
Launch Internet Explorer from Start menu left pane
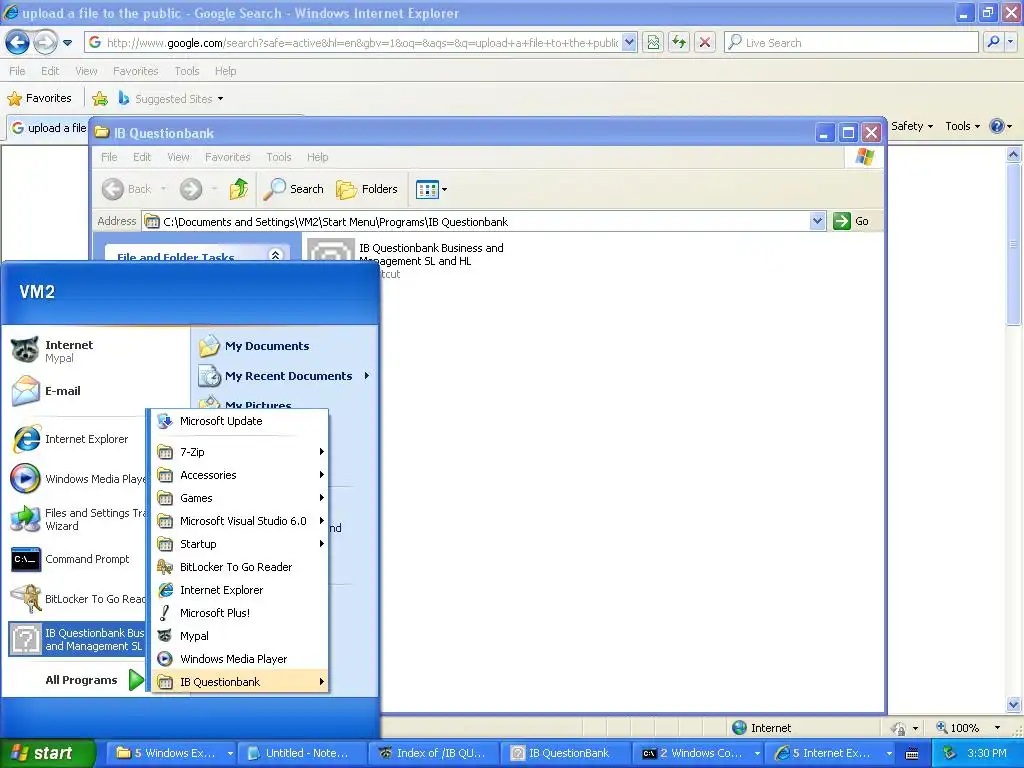tap(71, 439)
